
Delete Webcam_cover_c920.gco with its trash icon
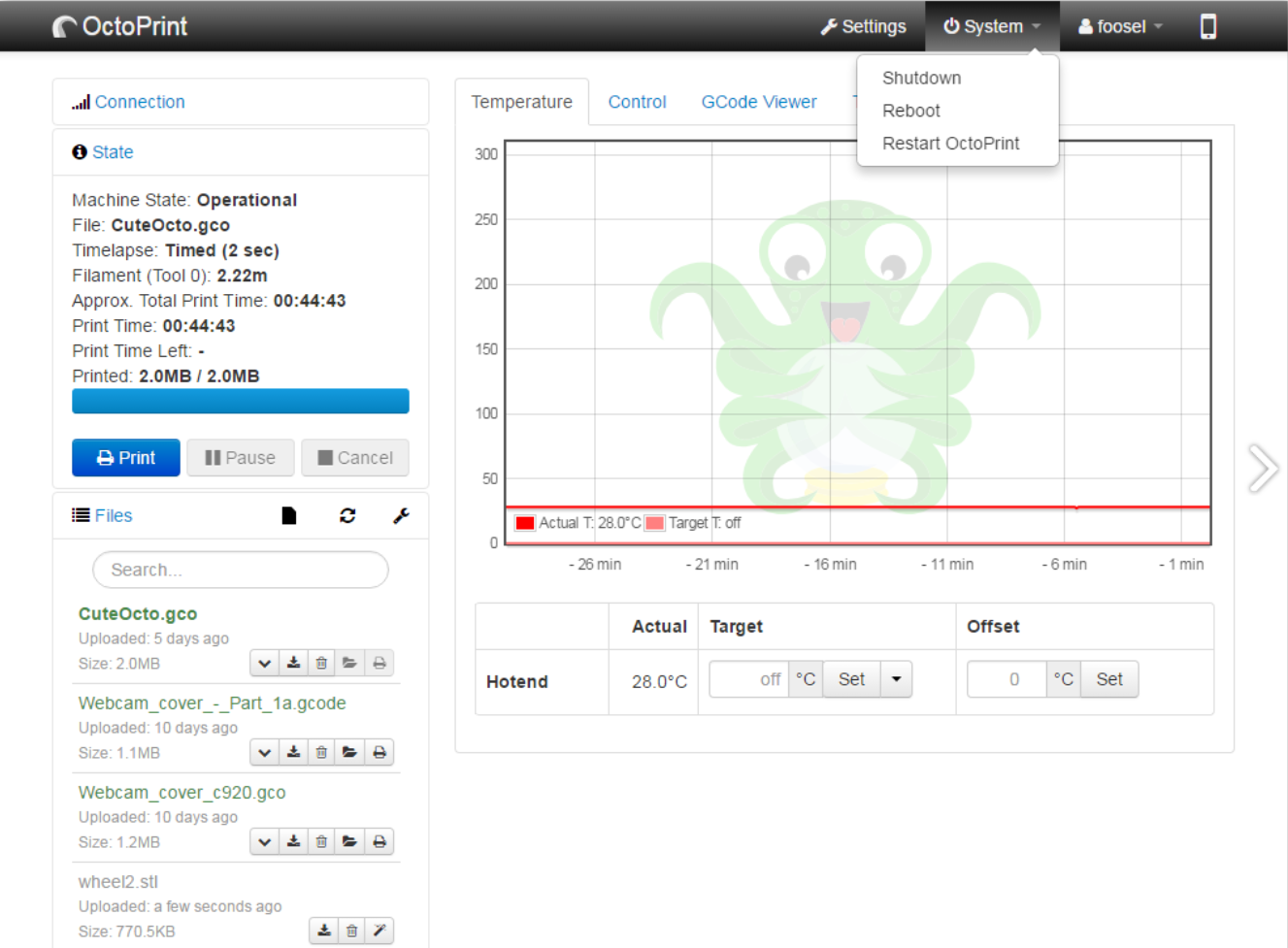321,841
